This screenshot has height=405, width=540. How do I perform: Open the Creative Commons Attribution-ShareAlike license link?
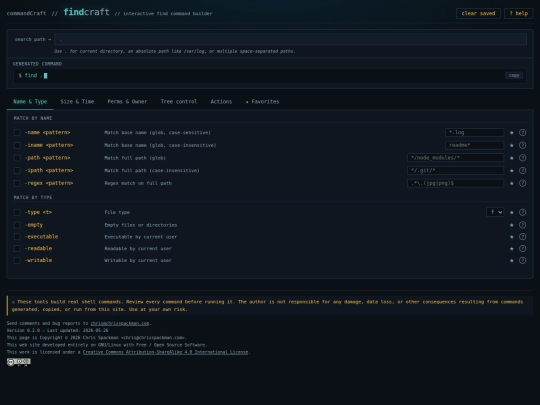(x=165, y=352)
